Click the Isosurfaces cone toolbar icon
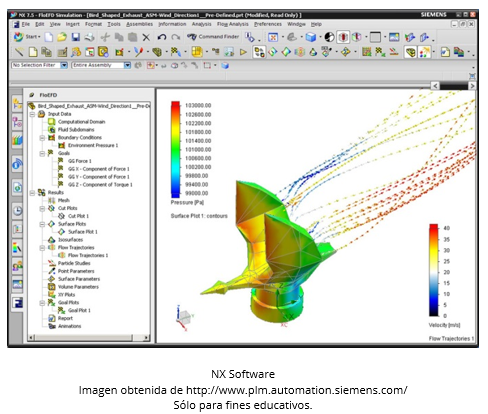Image resolution: width=488 pixels, height=414 pixels. (313, 52)
